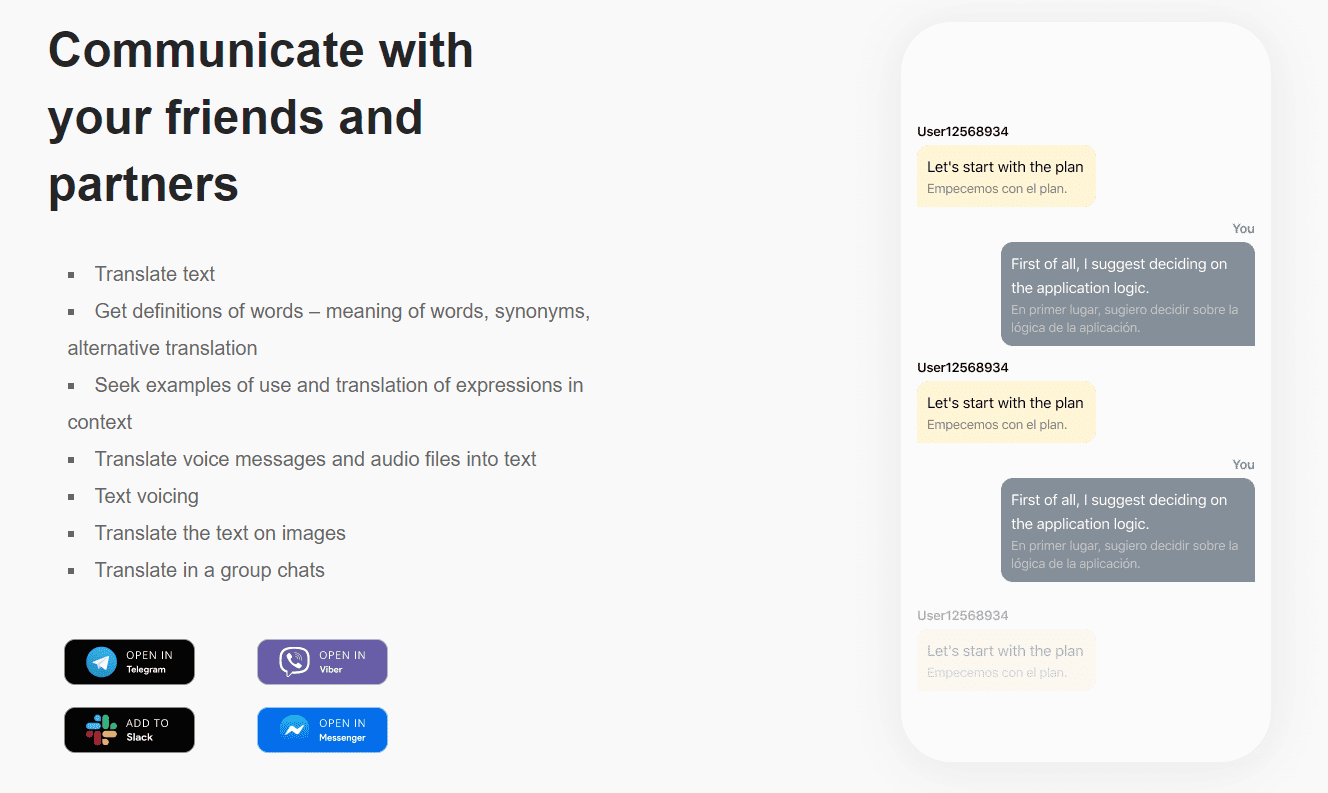Image resolution: width=1328 pixels, height=793 pixels.
Task: Click 'Seek examples of use' list item
Action: coord(338,386)
